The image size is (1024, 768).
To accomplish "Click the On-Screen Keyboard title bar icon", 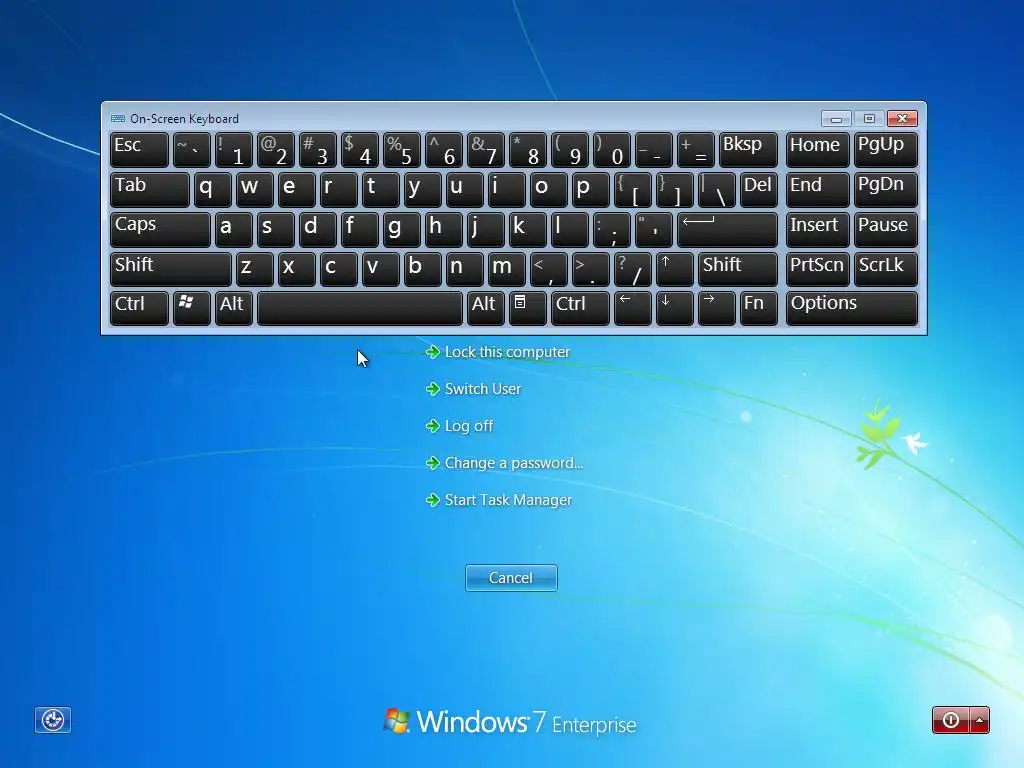I will [x=118, y=119].
